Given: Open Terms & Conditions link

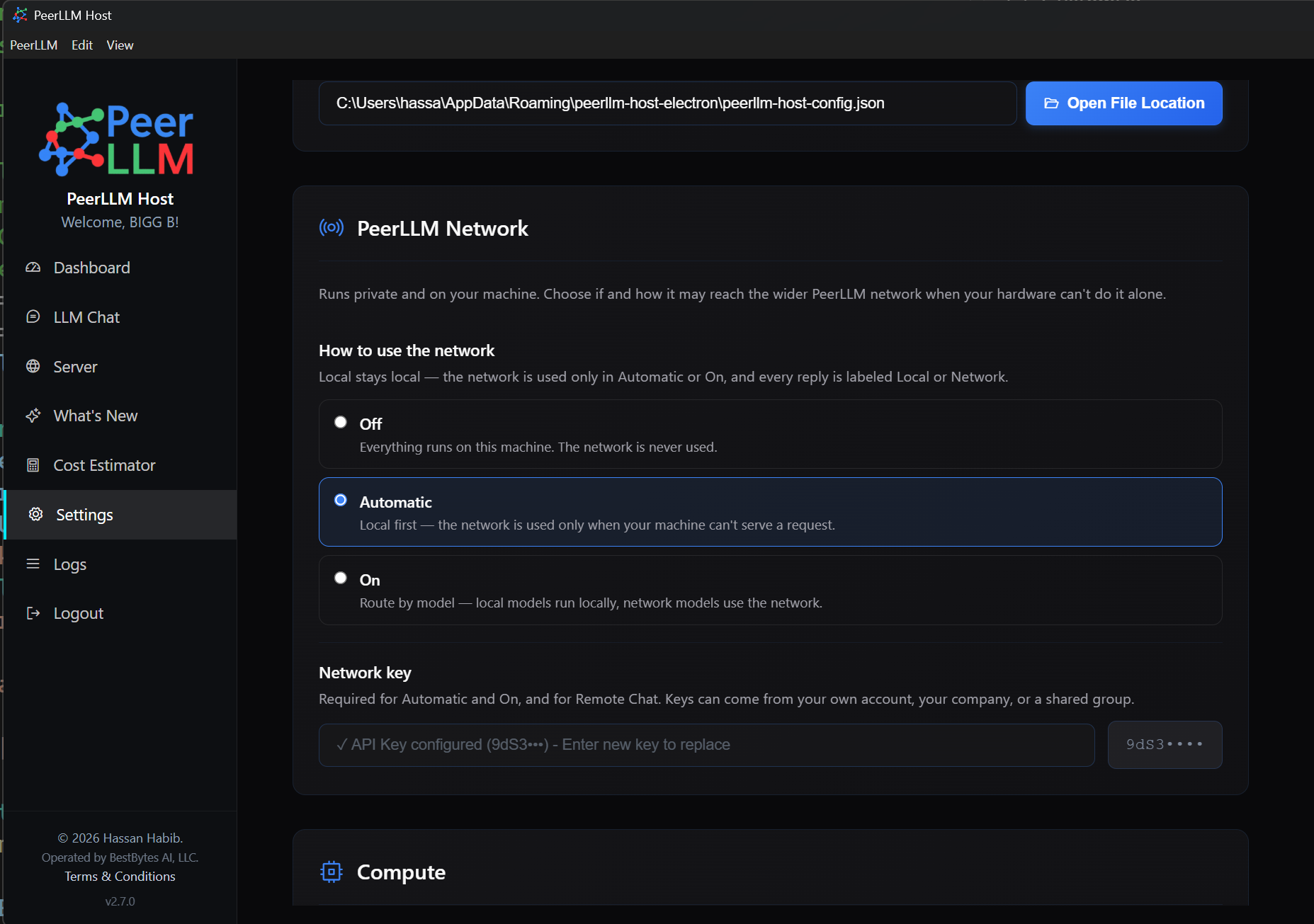Looking at the screenshot, I should tap(120, 877).
